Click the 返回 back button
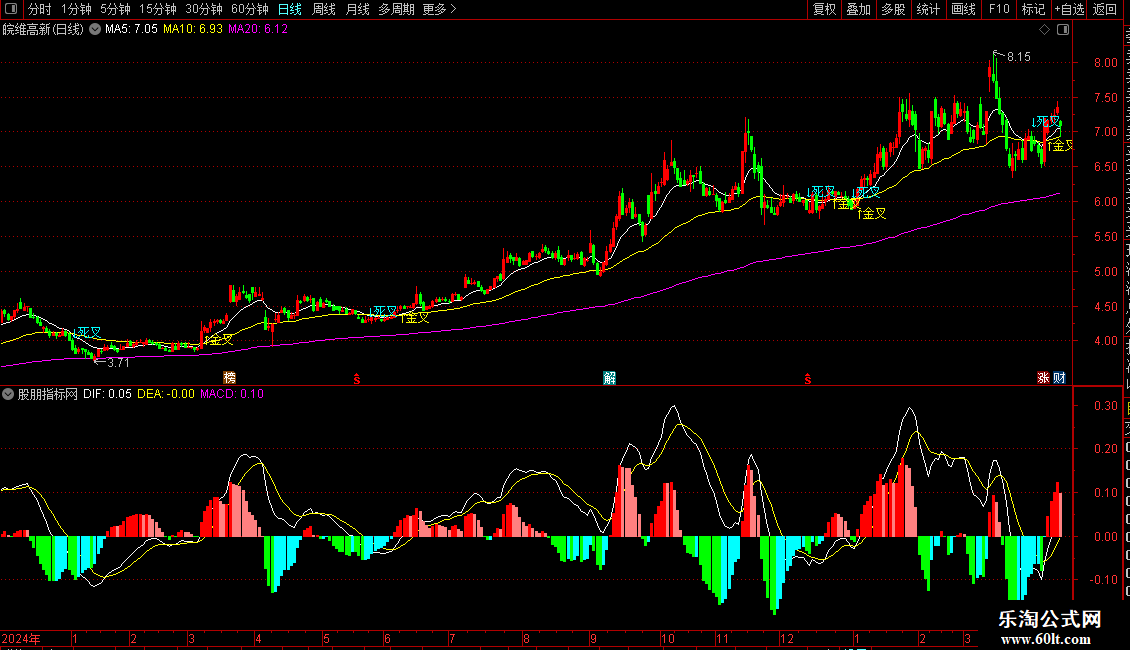 1104,9
